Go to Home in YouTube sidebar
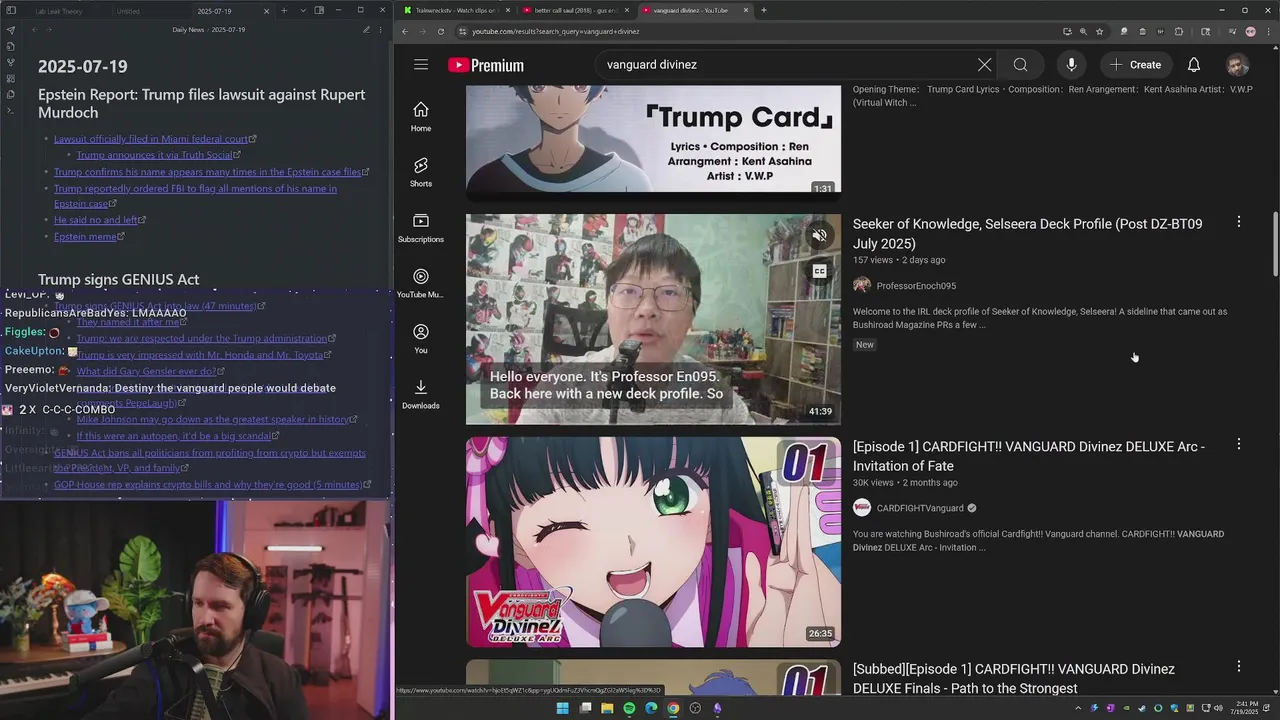 [421, 117]
